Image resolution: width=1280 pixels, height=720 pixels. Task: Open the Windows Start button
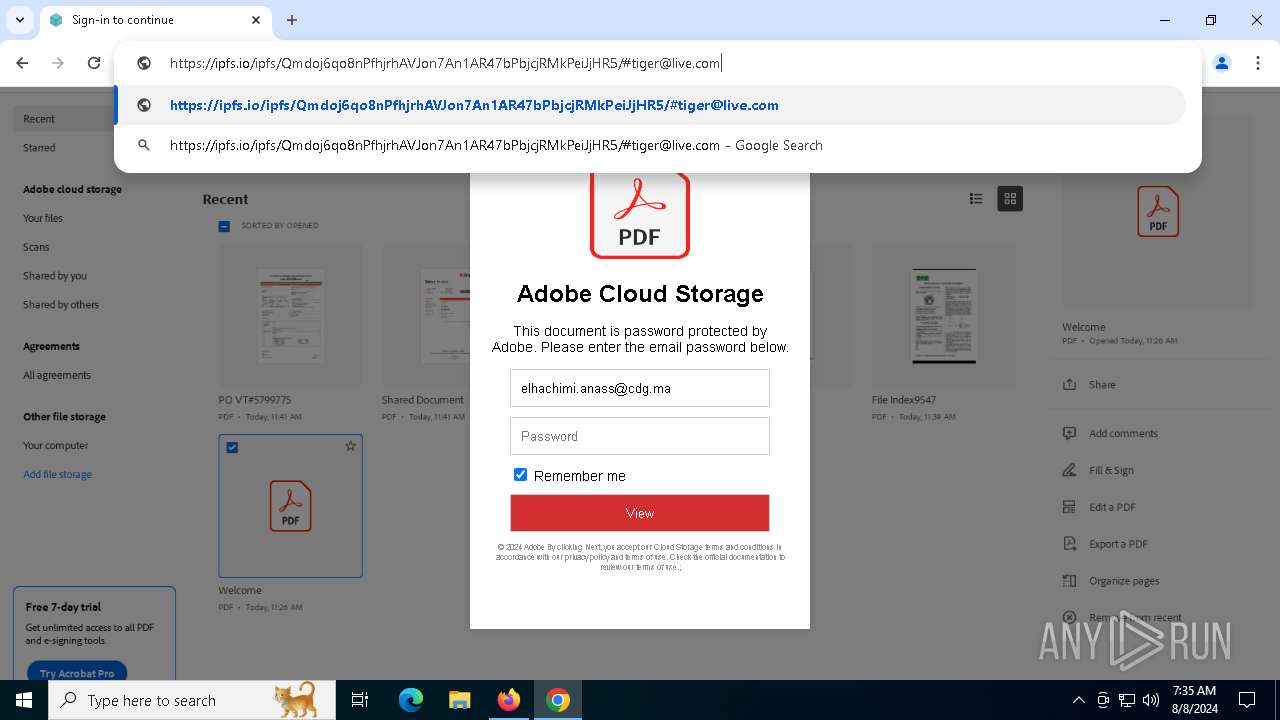pyautogui.click(x=23, y=700)
